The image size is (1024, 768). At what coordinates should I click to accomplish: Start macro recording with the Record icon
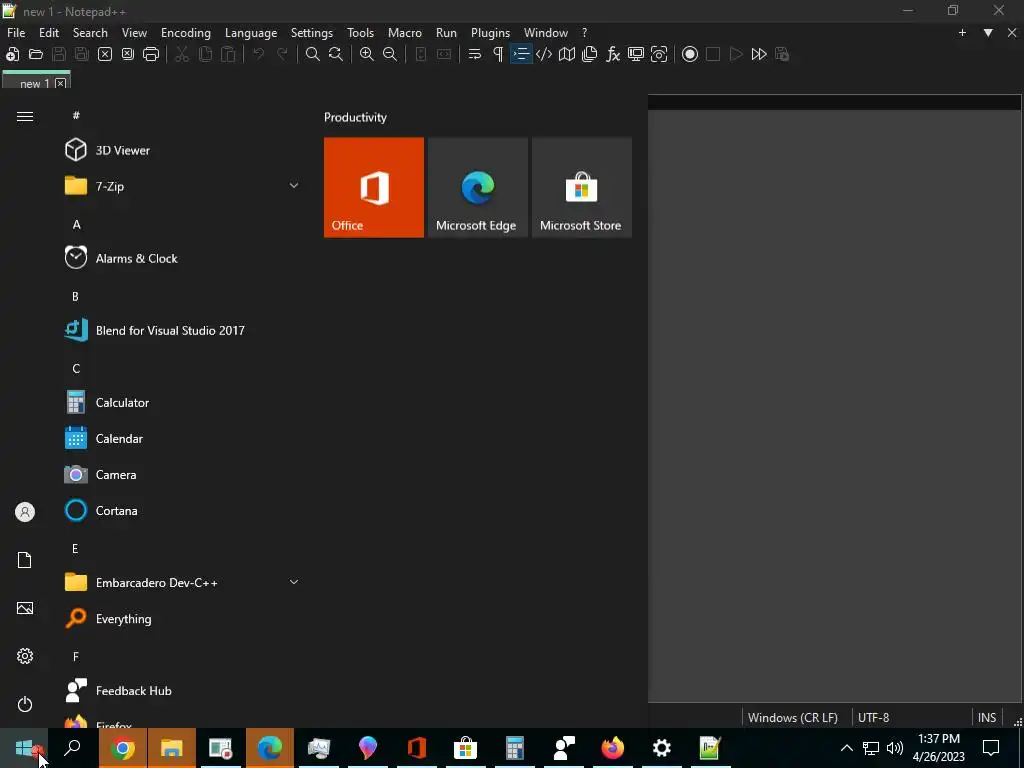click(x=690, y=54)
